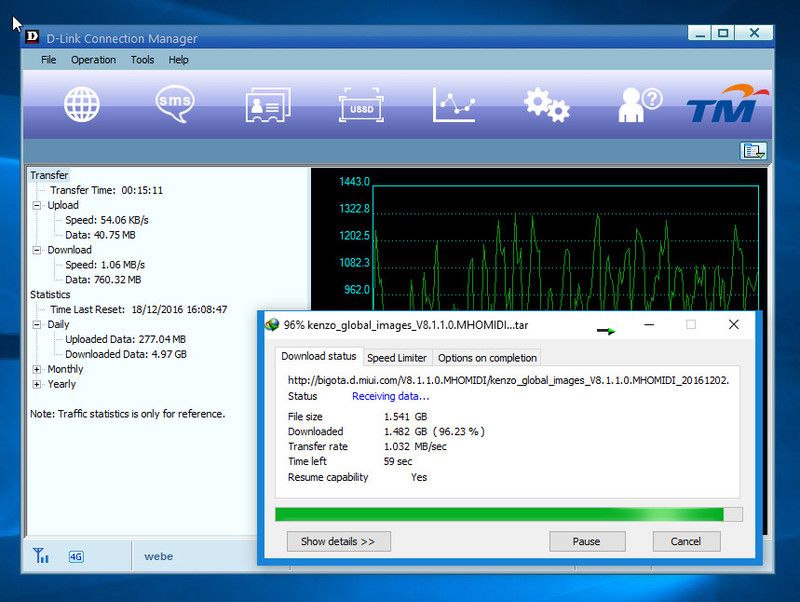Image resolution: width=800 pixels, height=602 pixels.
Task: Collapse the Upload tree node
Action: point(37,205)
